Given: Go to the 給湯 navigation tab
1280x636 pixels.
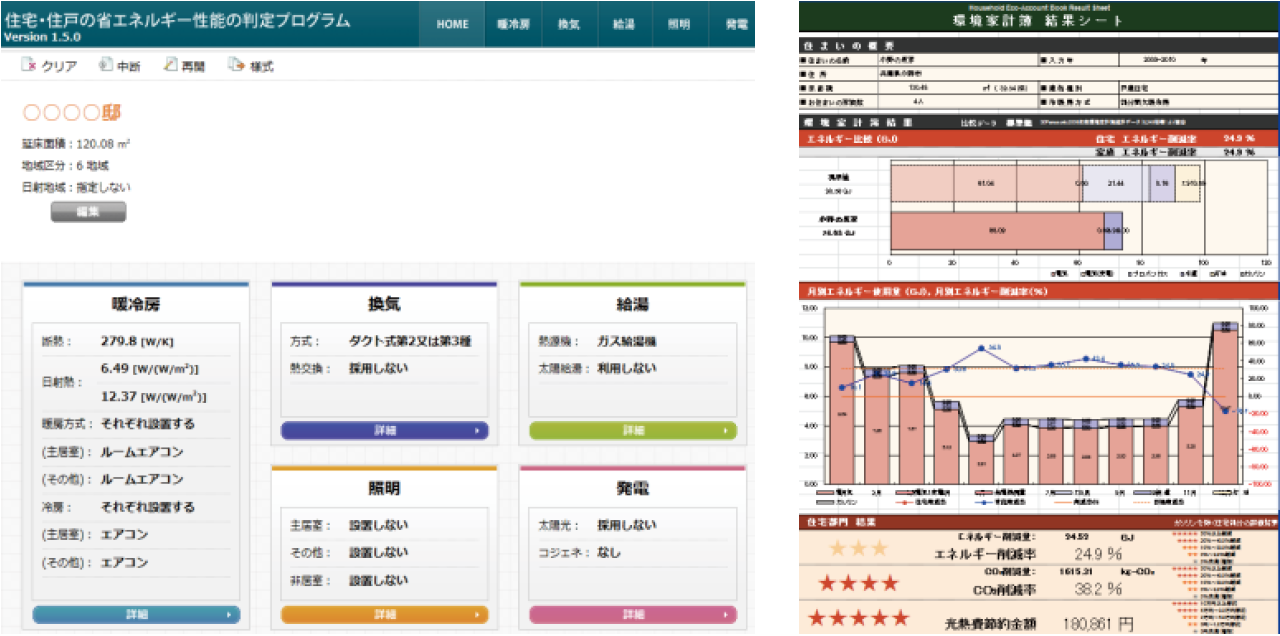Looking at the screenshot, I should coord(623,24).
